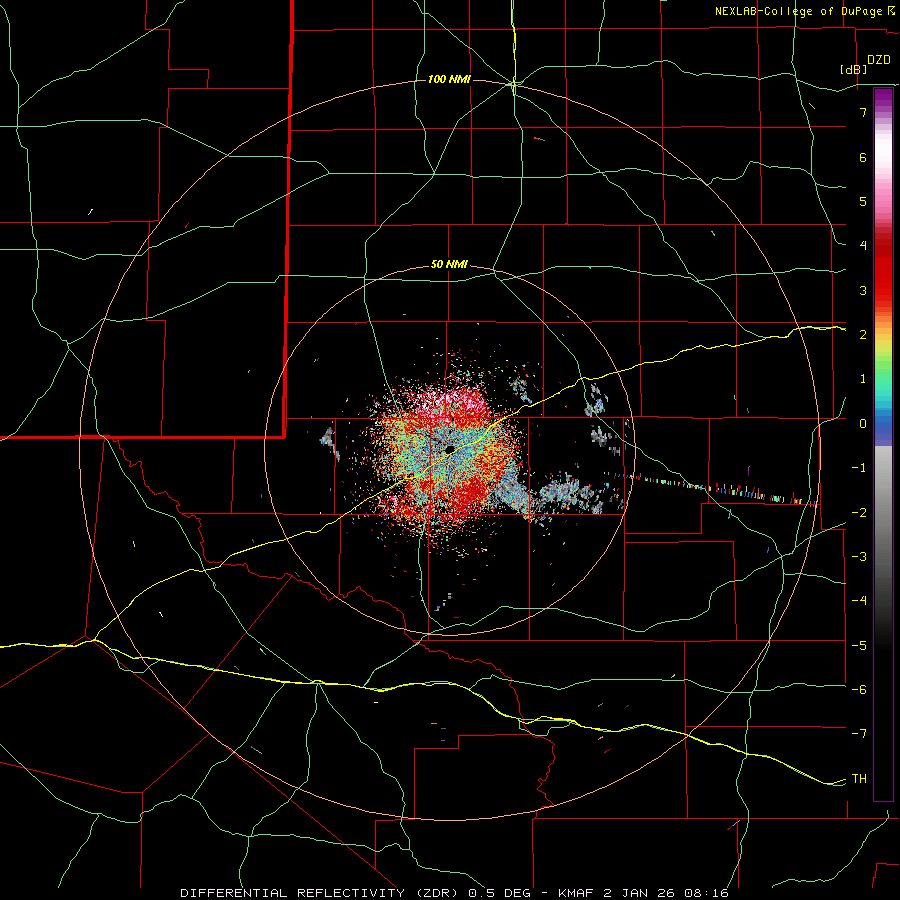Click the 7 dB scale label
This screenshot has height=900, width=900.
click(863, 112)
